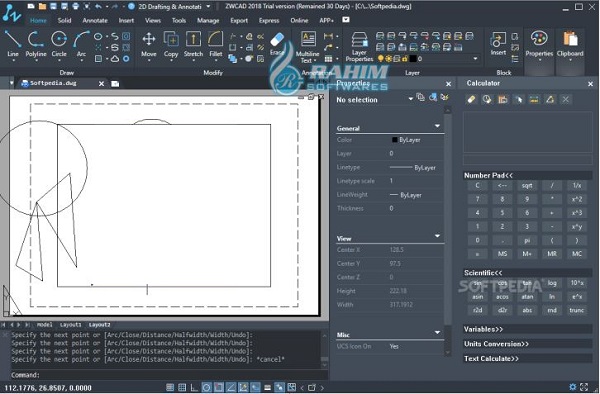Click the sqrt calculator button
Image resolution: width=600 pixels, height=394 pixels.
click(x=527, y=186)
